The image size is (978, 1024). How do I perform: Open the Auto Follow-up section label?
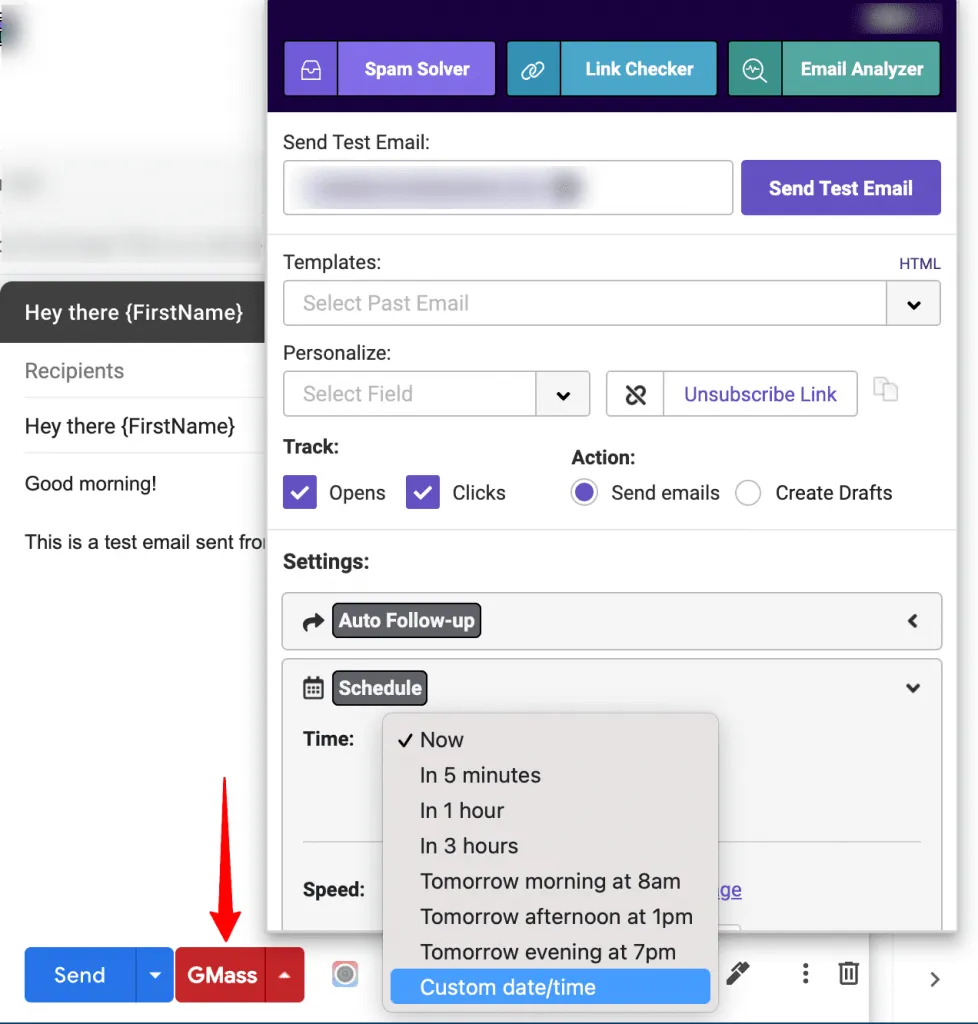point(407,620)
